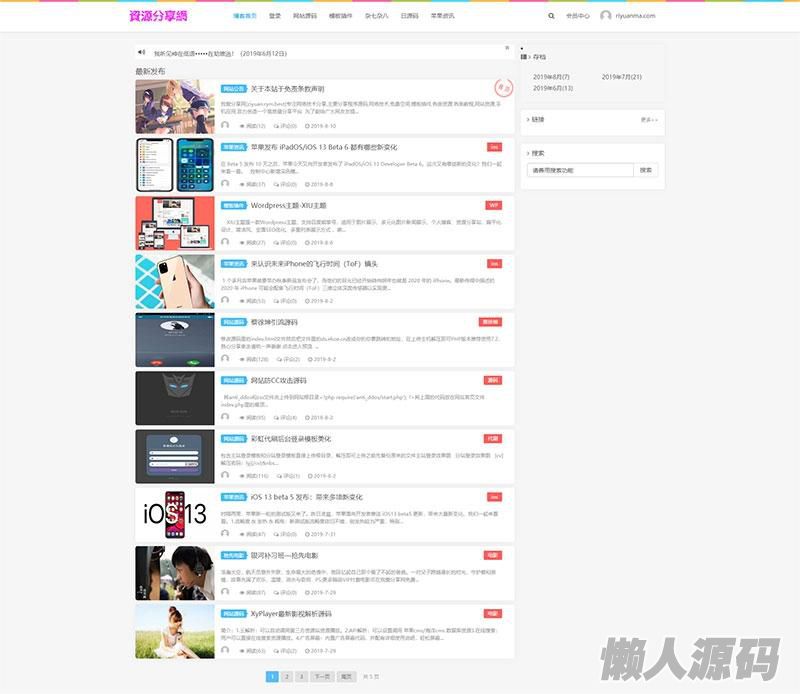This screenshot has height=694, width=800.
Task: Click the 尾页 pagination button
Action: 346,676
